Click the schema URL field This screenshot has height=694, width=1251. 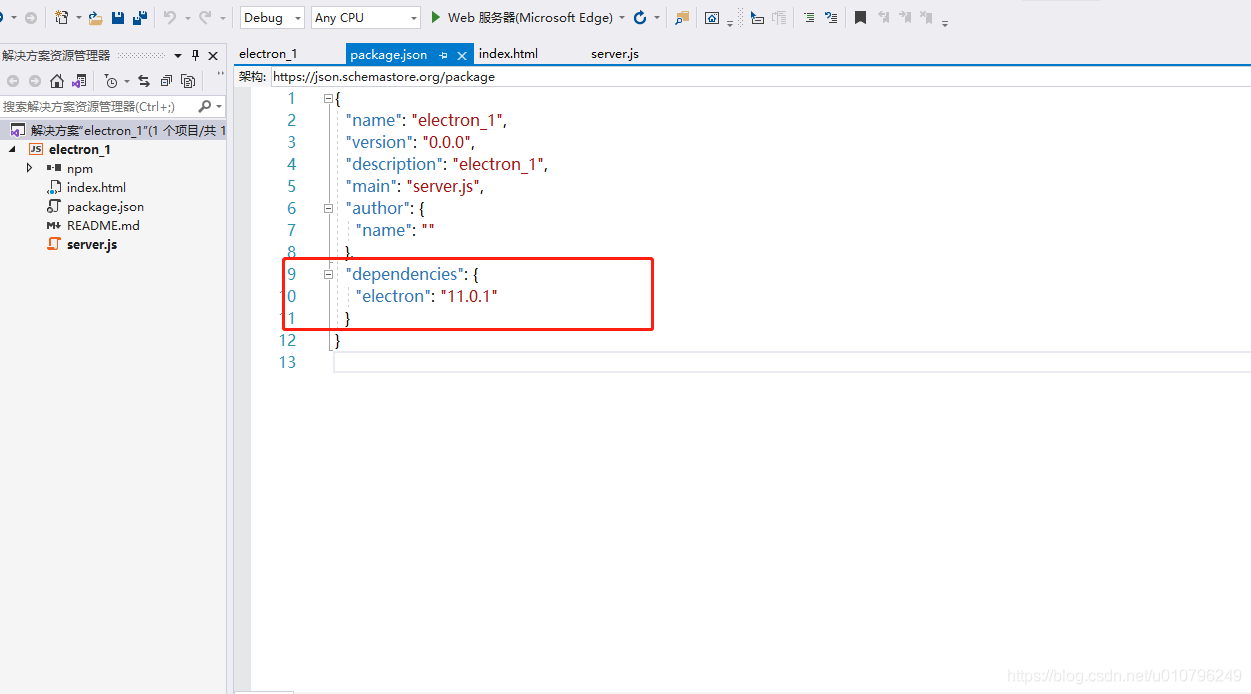point(760,76)
